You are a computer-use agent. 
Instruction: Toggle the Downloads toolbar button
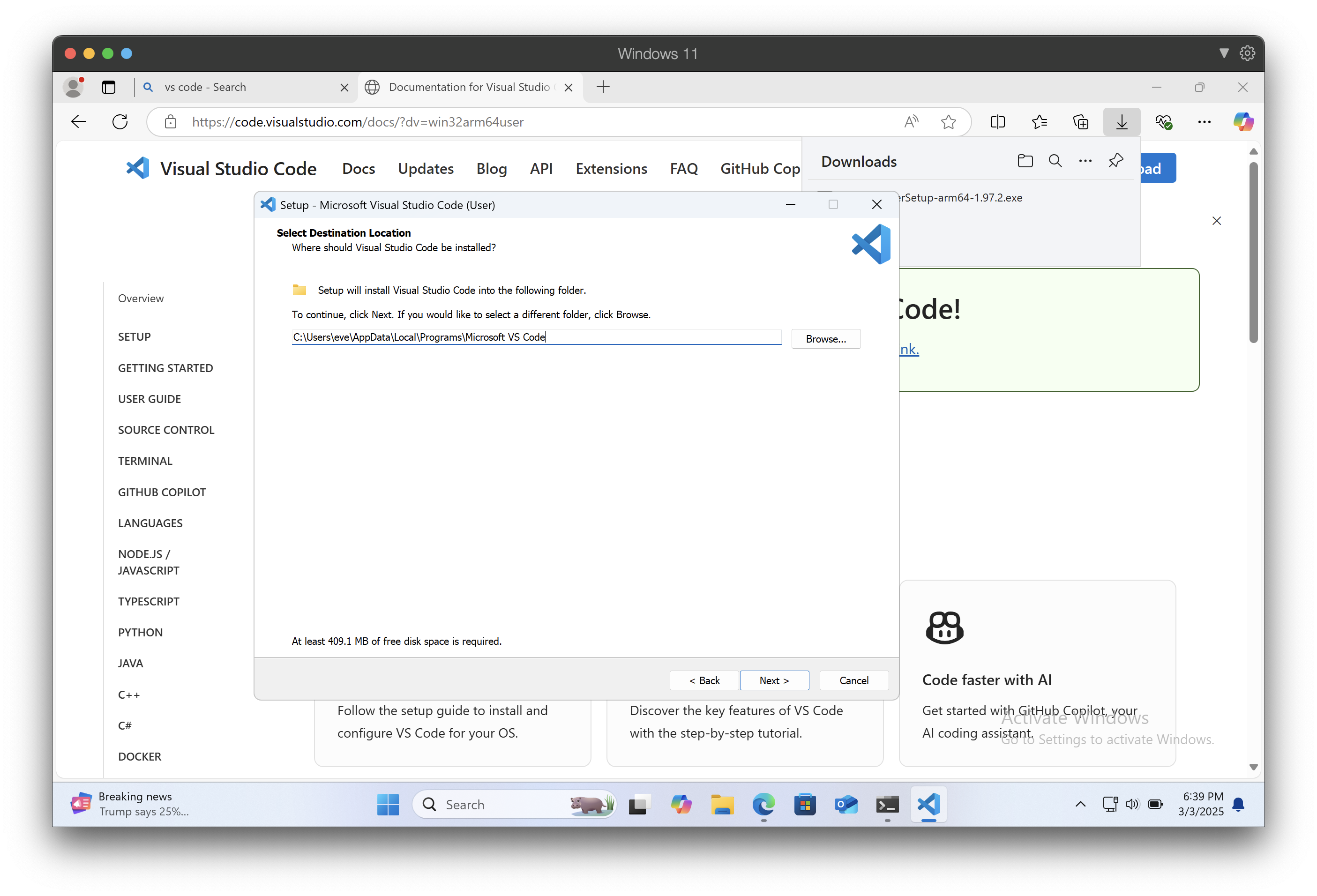(x=1122, y=122)
